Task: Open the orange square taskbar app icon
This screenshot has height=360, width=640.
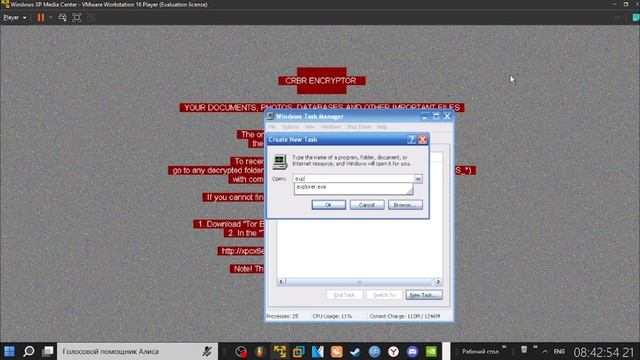Action: click(x=336, y=351)
